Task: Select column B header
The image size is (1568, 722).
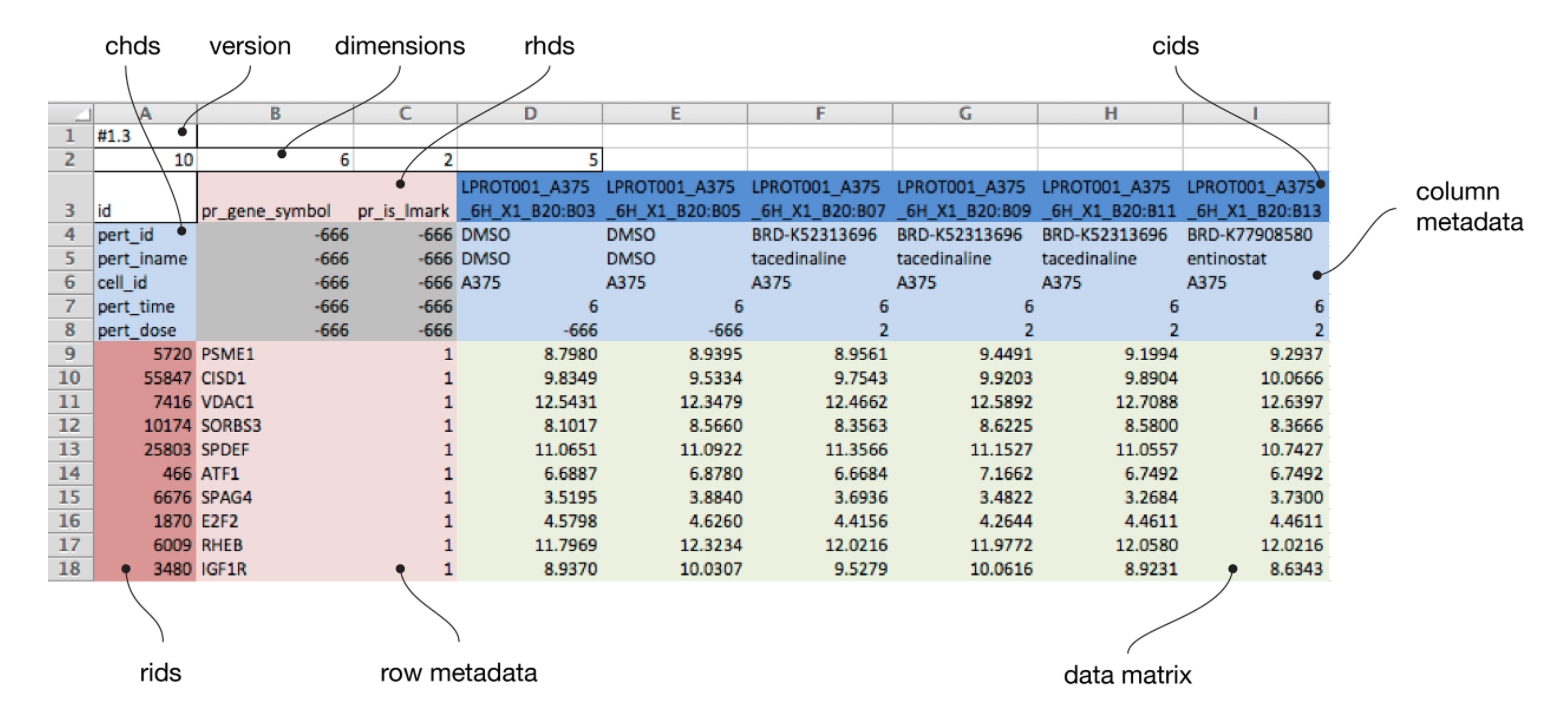Action: [275, 114]
